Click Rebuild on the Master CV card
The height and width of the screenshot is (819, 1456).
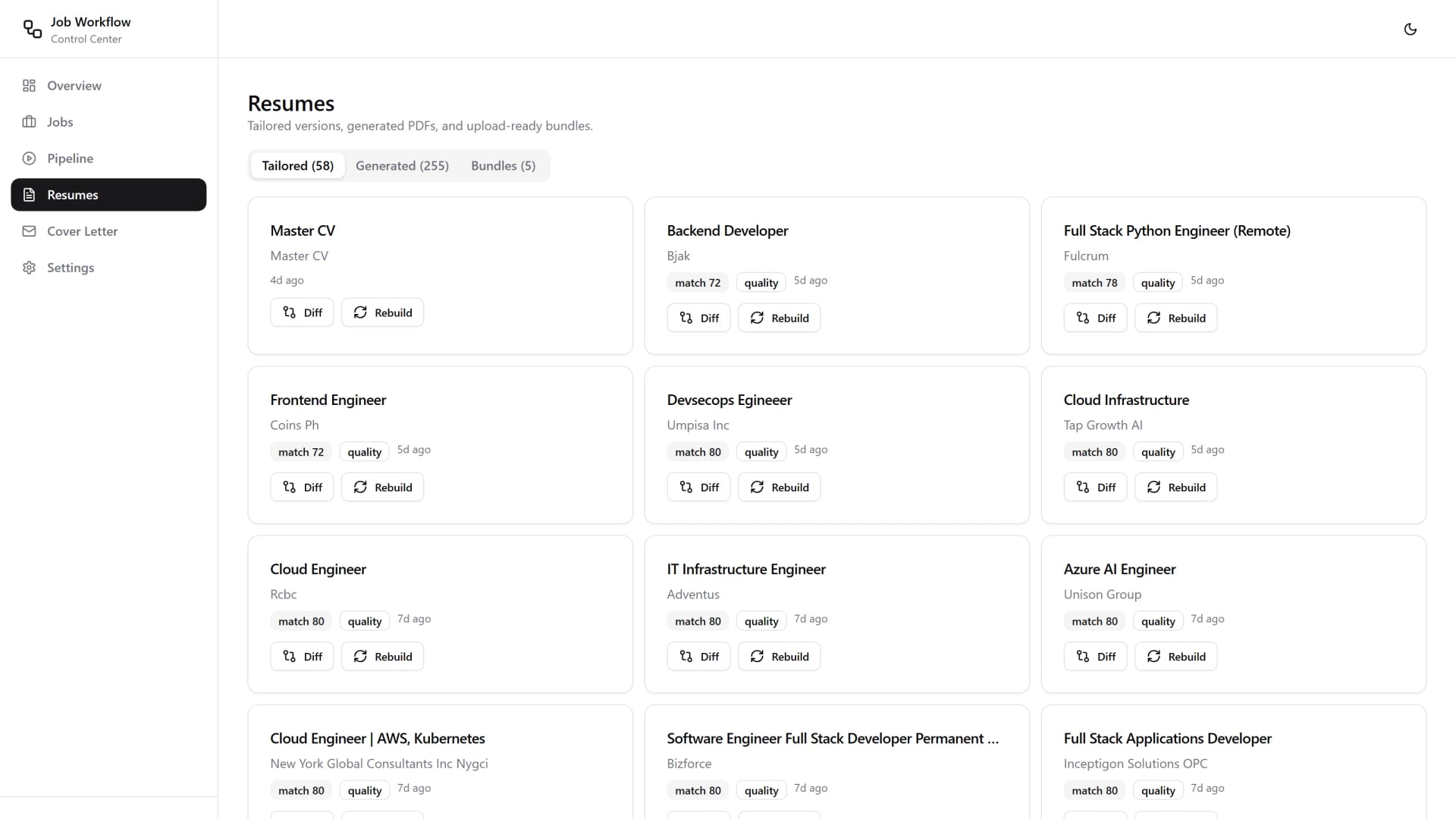pyautogui.click(x=382, y=312)
